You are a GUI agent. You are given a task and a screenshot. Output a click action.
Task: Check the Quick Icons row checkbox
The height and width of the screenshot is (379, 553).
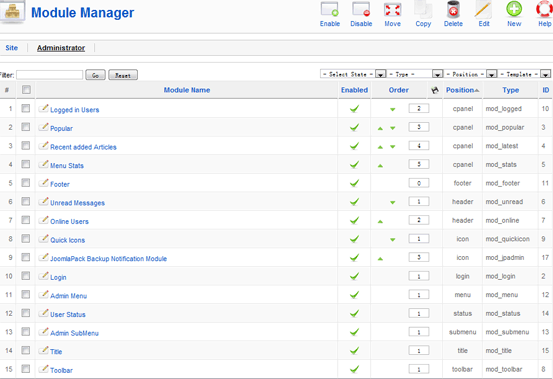(x=25, y=239)
